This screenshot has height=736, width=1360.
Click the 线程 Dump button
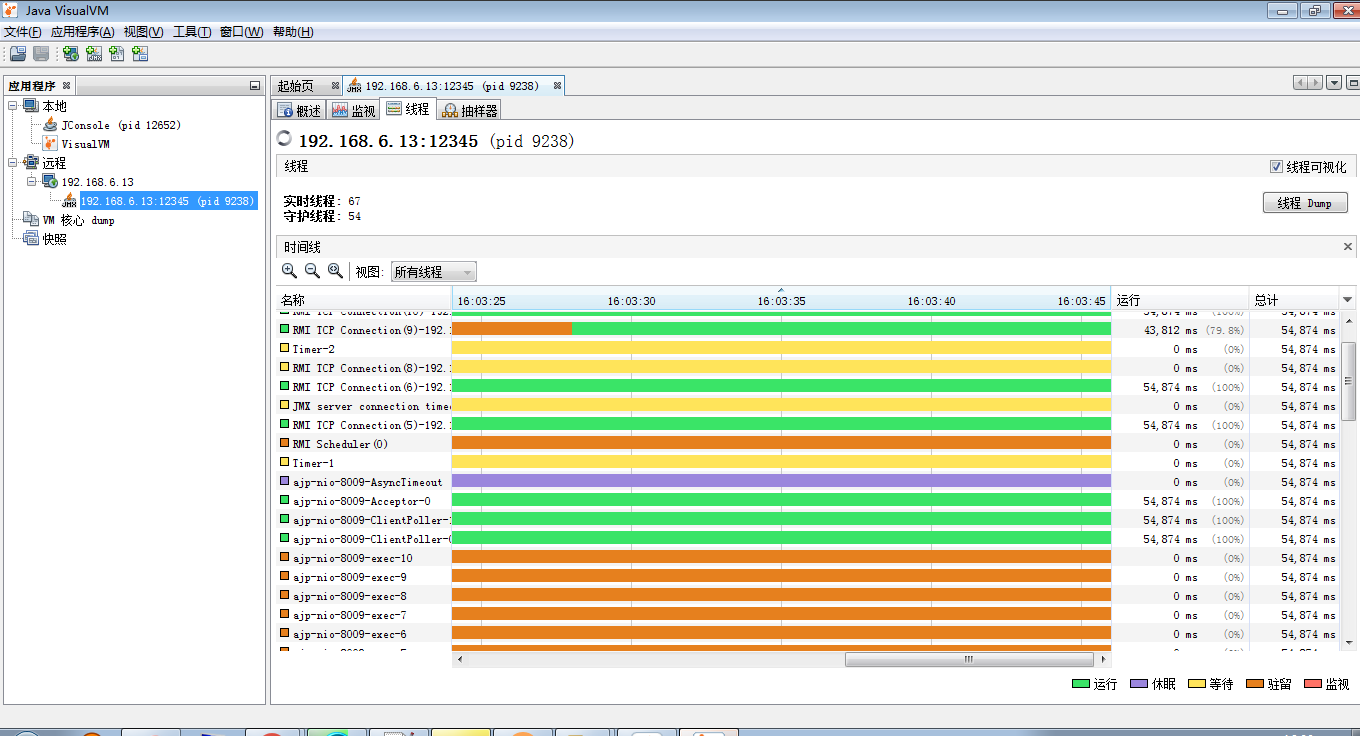coord(1305,203)
